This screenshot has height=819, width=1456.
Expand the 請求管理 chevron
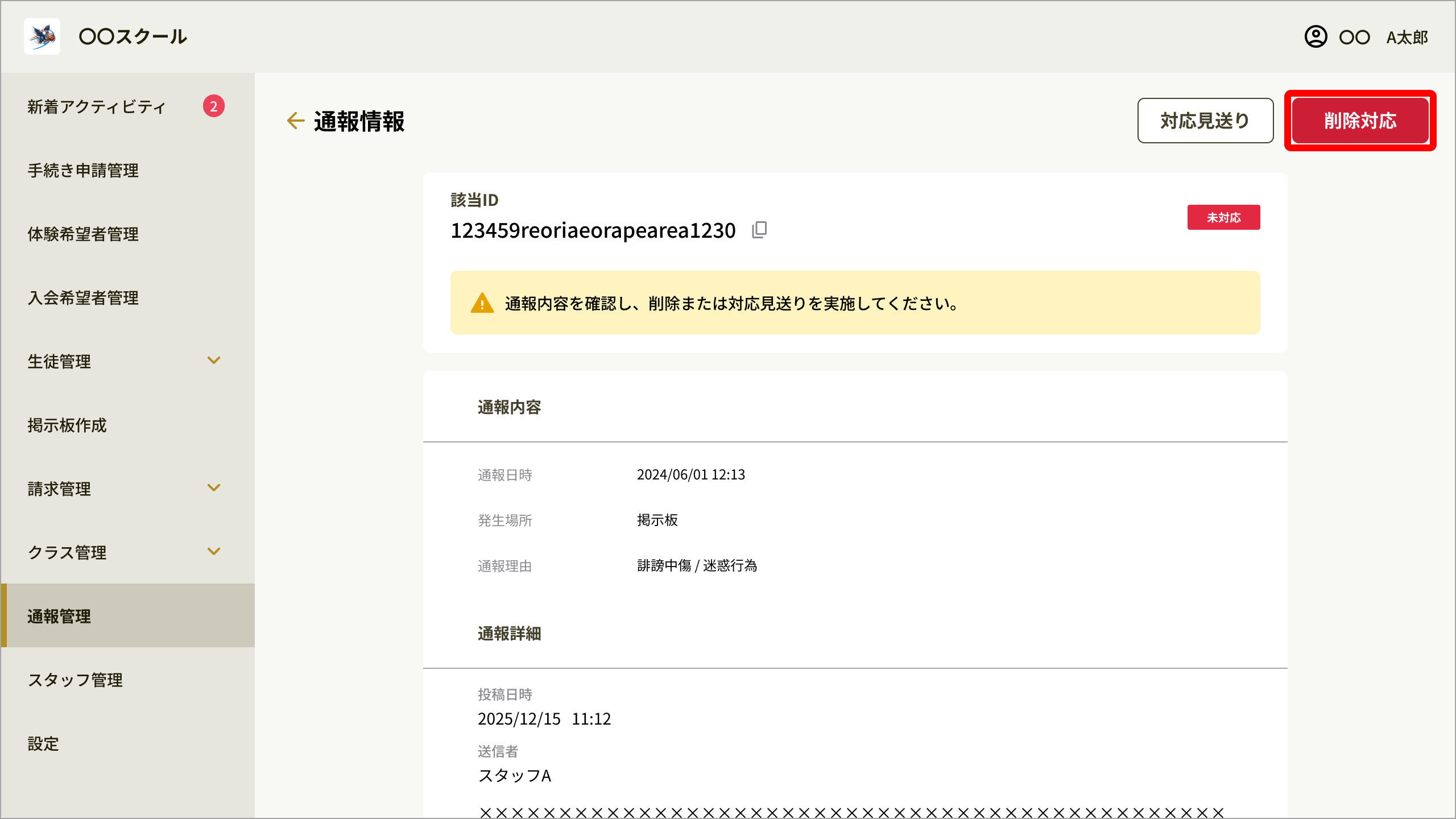coord(214,488)
